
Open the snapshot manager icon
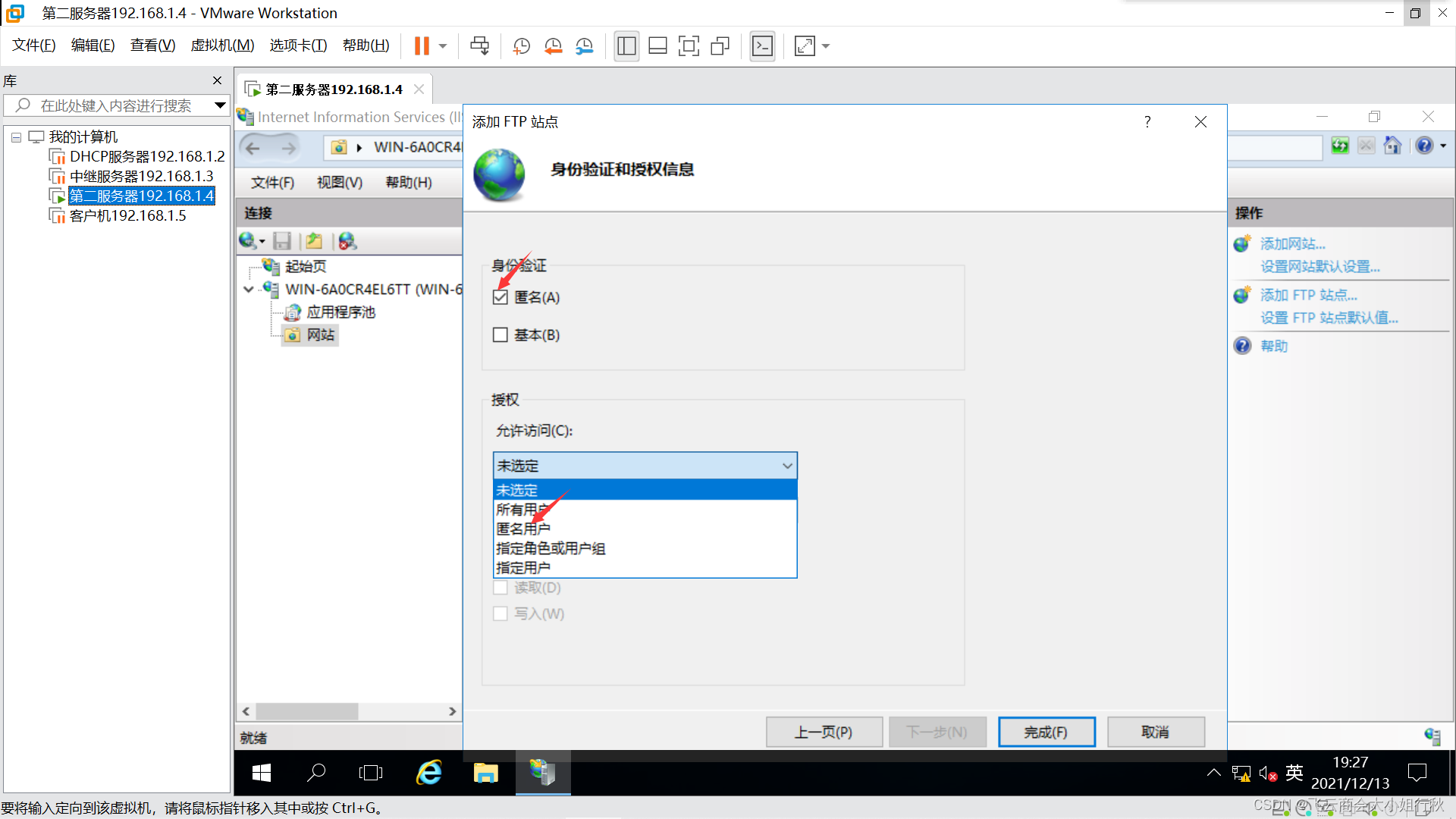point(584,46)
